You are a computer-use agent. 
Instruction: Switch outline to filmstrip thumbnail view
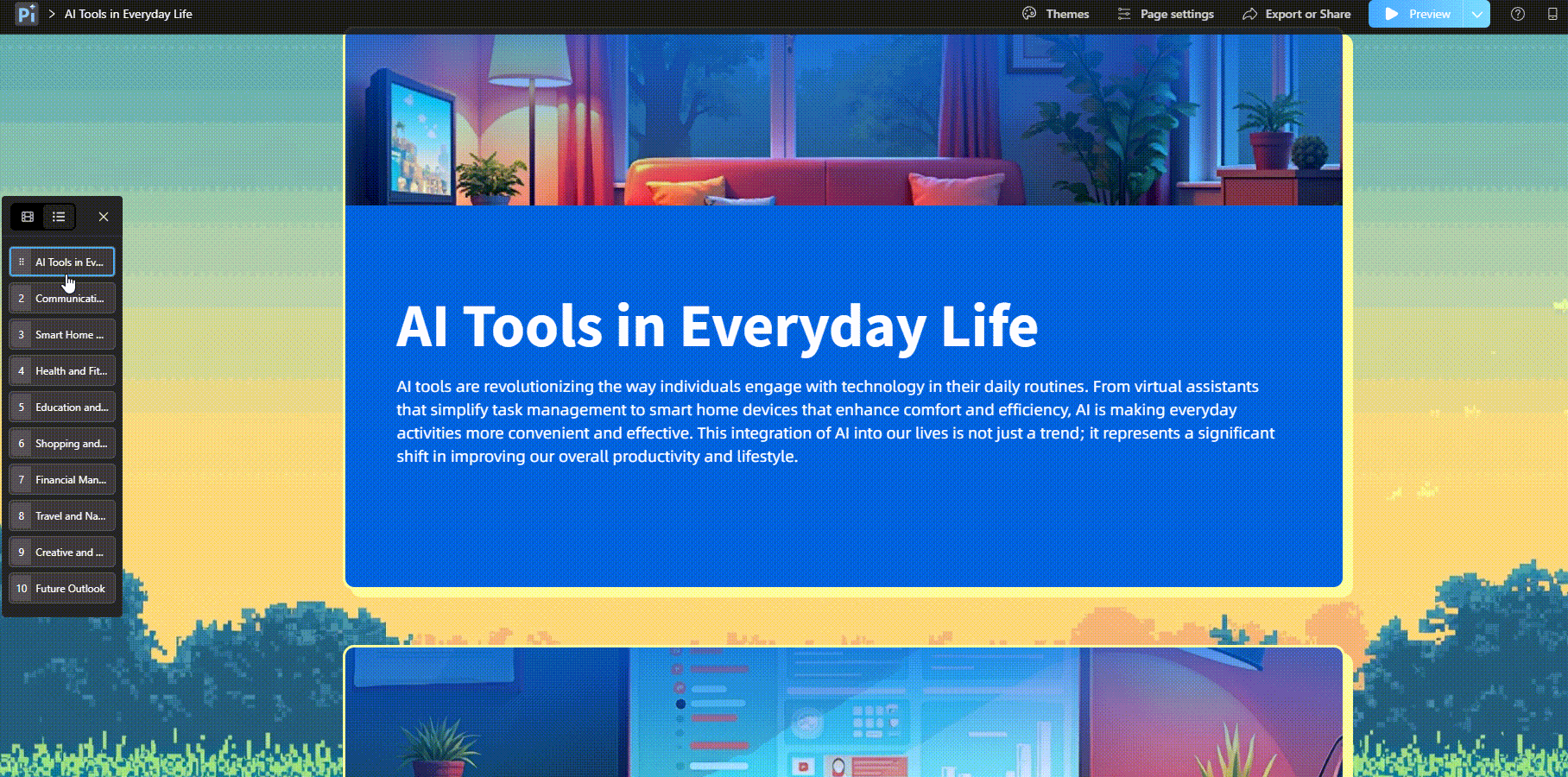[x=28, y=217]
